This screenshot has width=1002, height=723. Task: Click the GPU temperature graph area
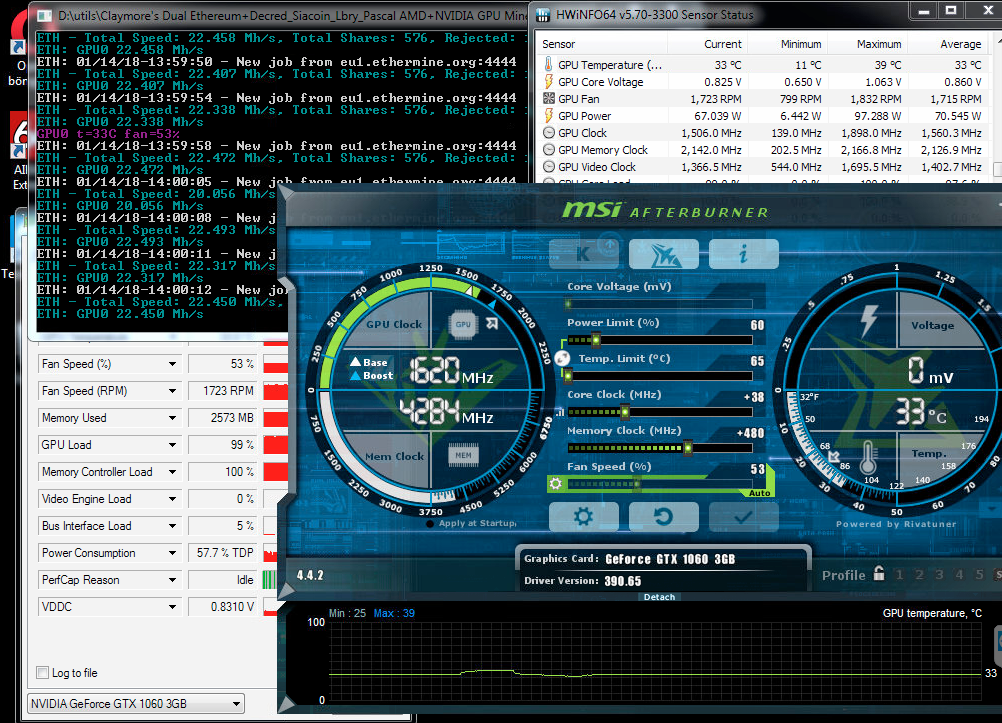[654, 662]
